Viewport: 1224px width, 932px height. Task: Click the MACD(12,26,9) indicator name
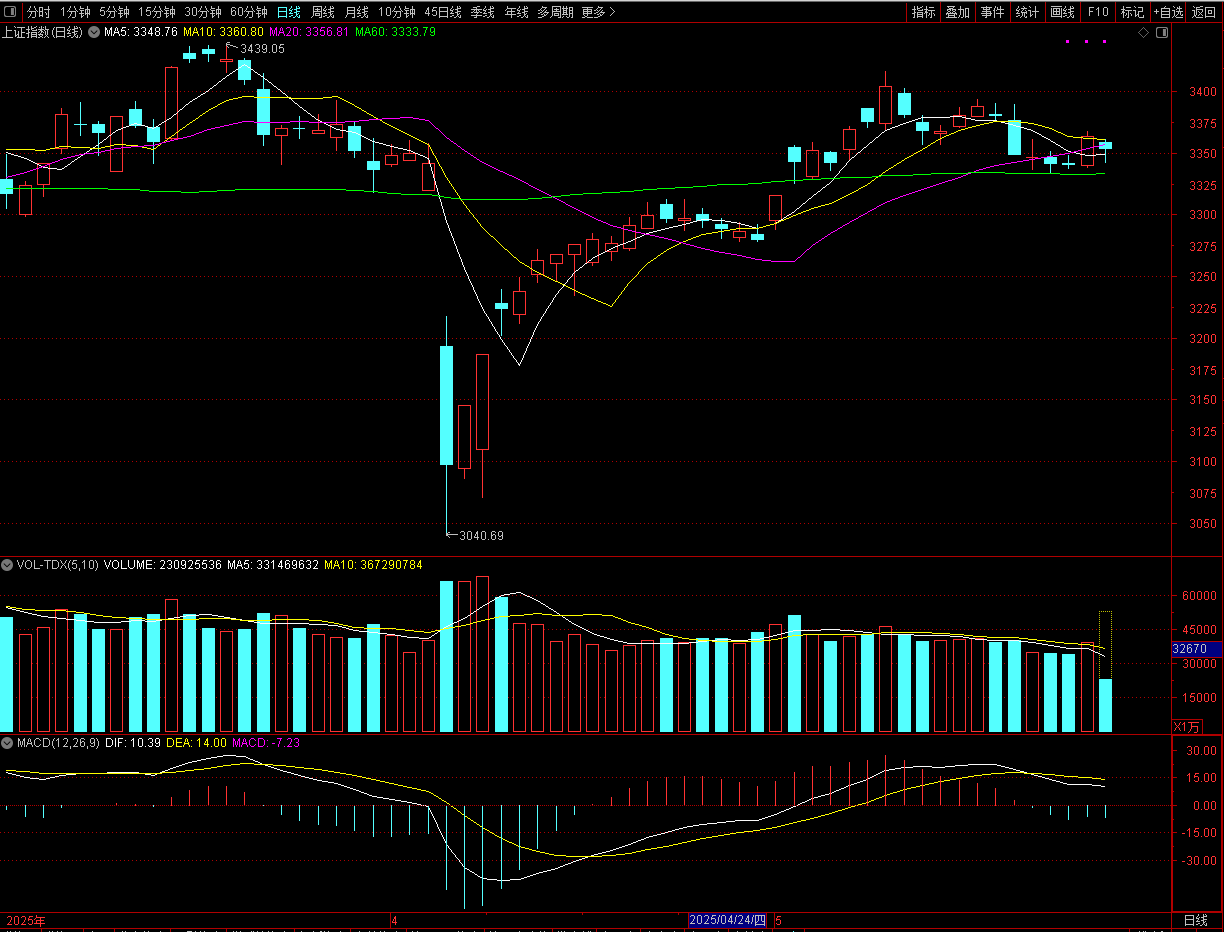[x=57, y=743]
